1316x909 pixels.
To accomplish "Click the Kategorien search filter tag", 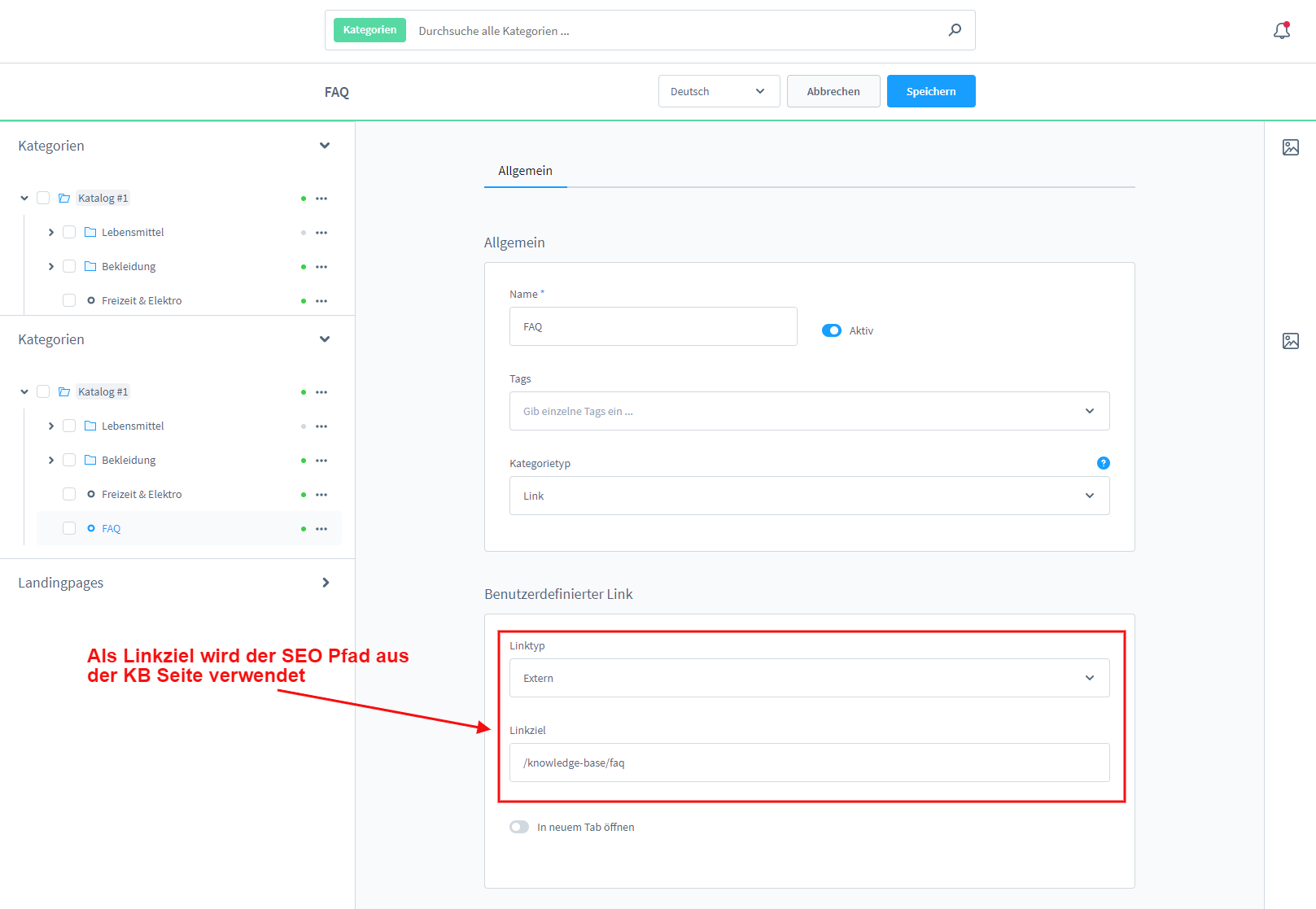I will (x=369, y=30).
